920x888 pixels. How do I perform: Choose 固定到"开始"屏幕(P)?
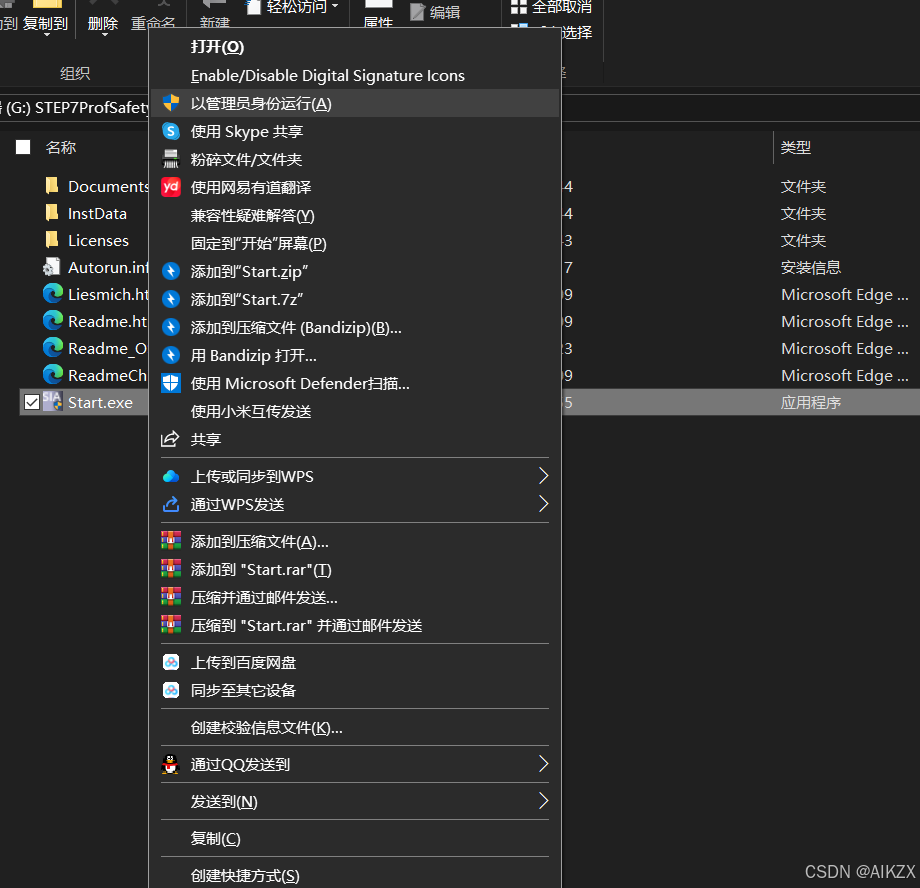coord(258,244)
